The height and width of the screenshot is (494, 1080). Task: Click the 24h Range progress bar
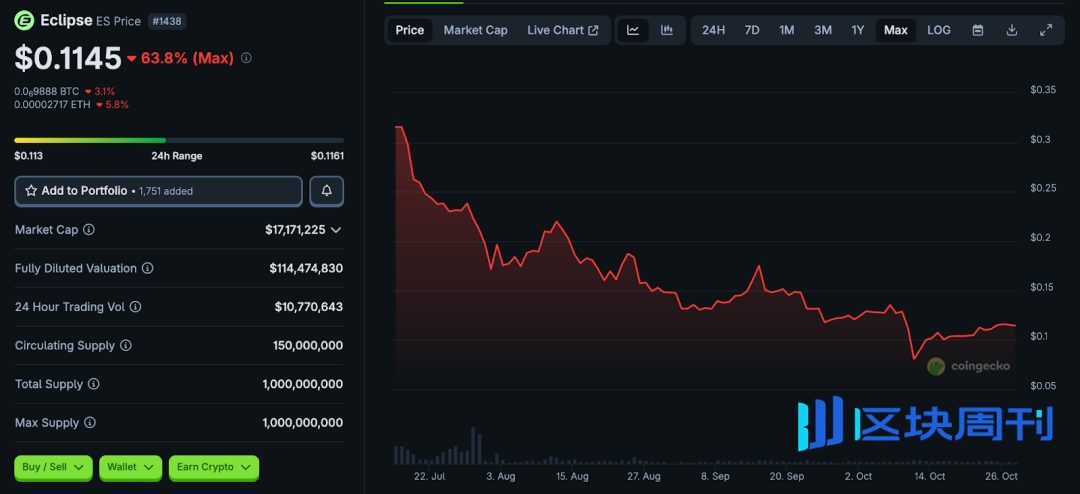178,140
